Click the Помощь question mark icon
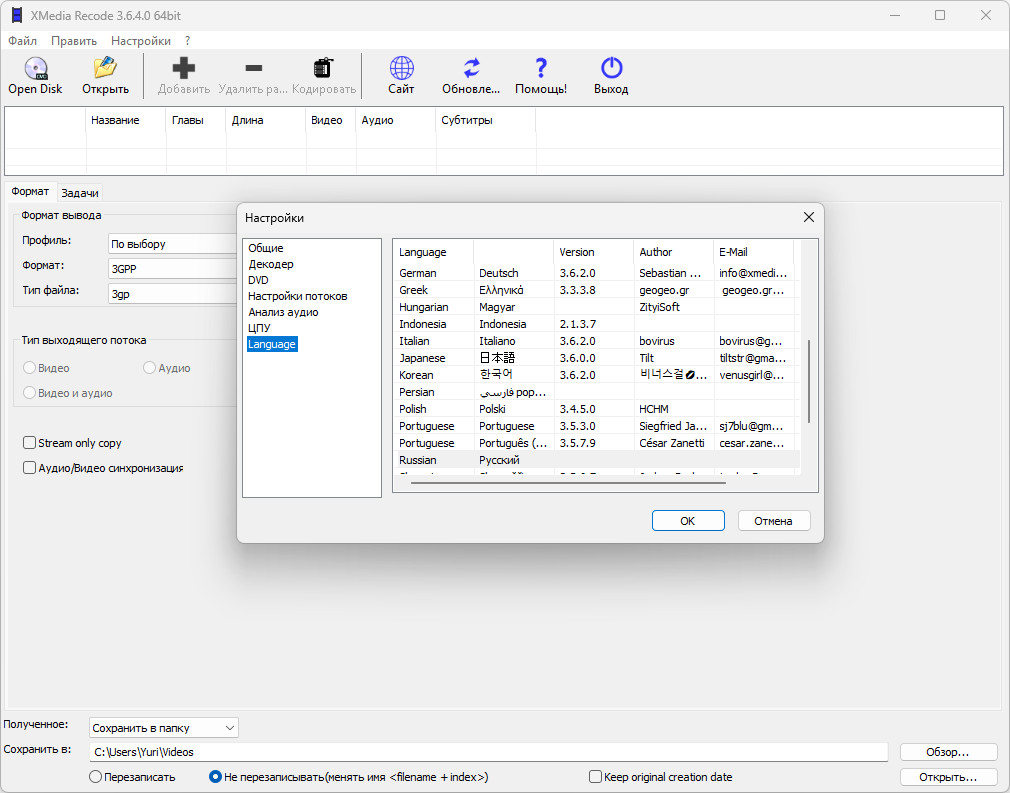 [x=541, y=68]
